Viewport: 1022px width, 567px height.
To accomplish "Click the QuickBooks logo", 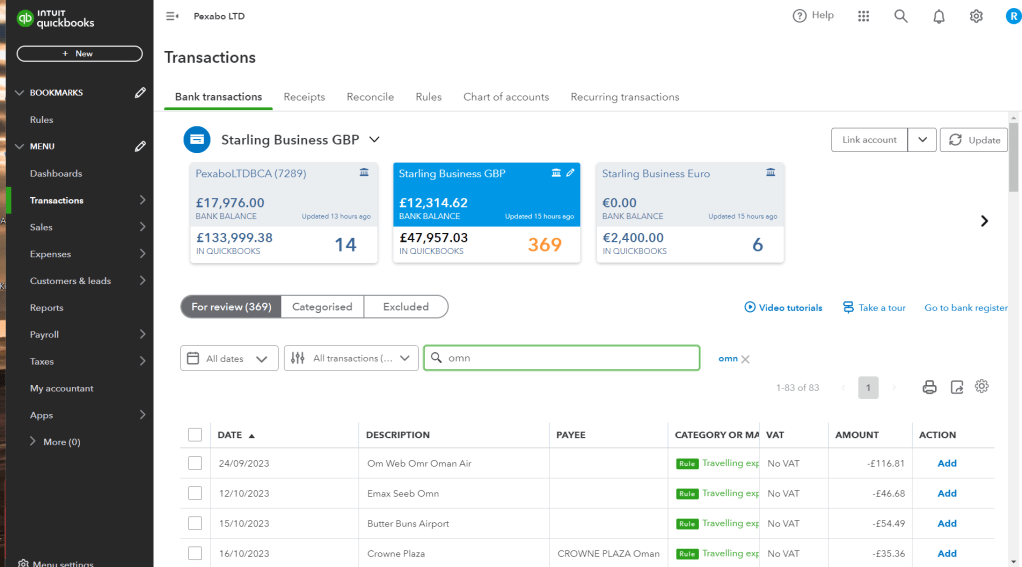I will pos(55,18).
